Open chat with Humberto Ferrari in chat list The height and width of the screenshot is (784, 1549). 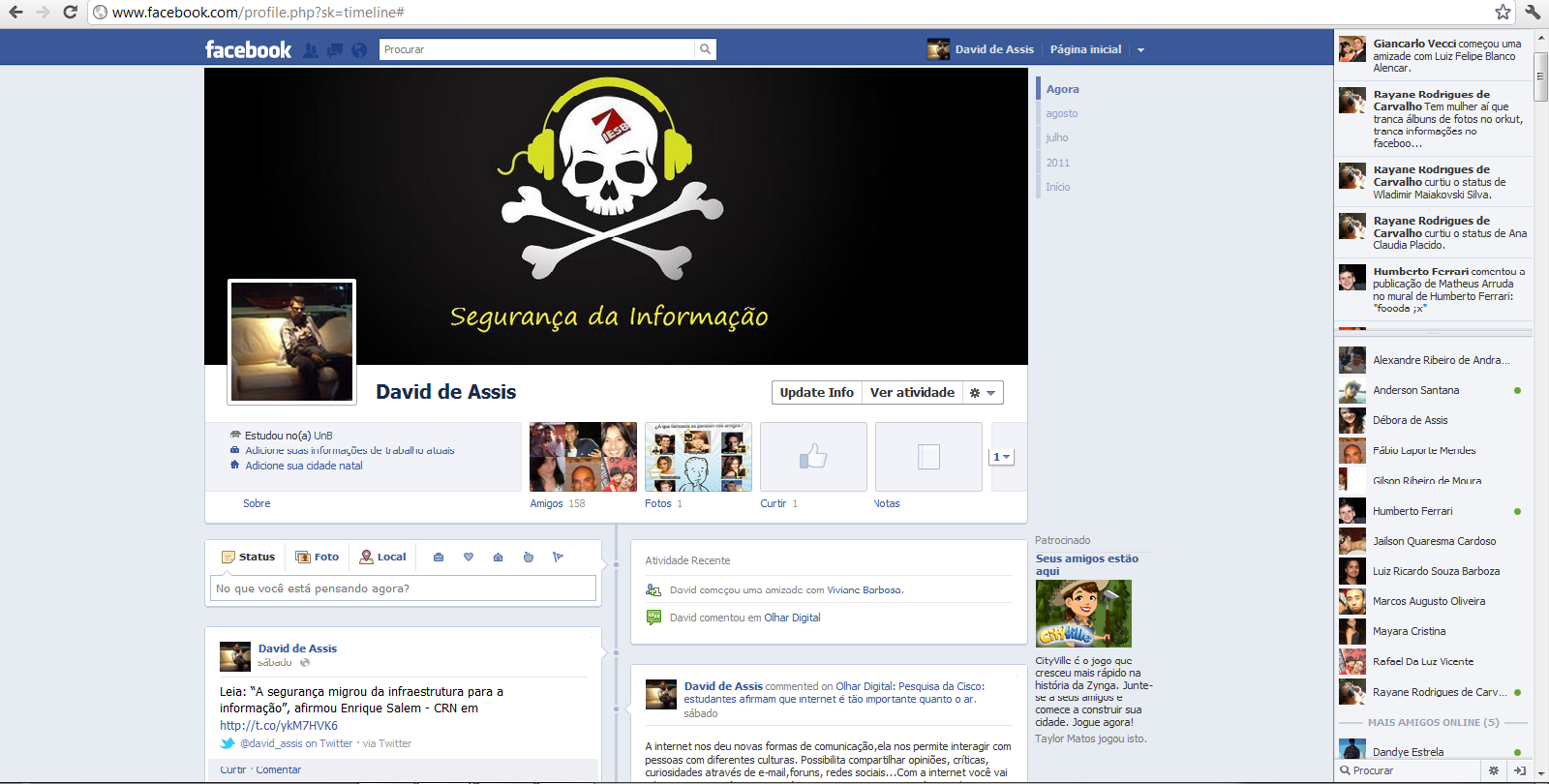(1433, 511)
